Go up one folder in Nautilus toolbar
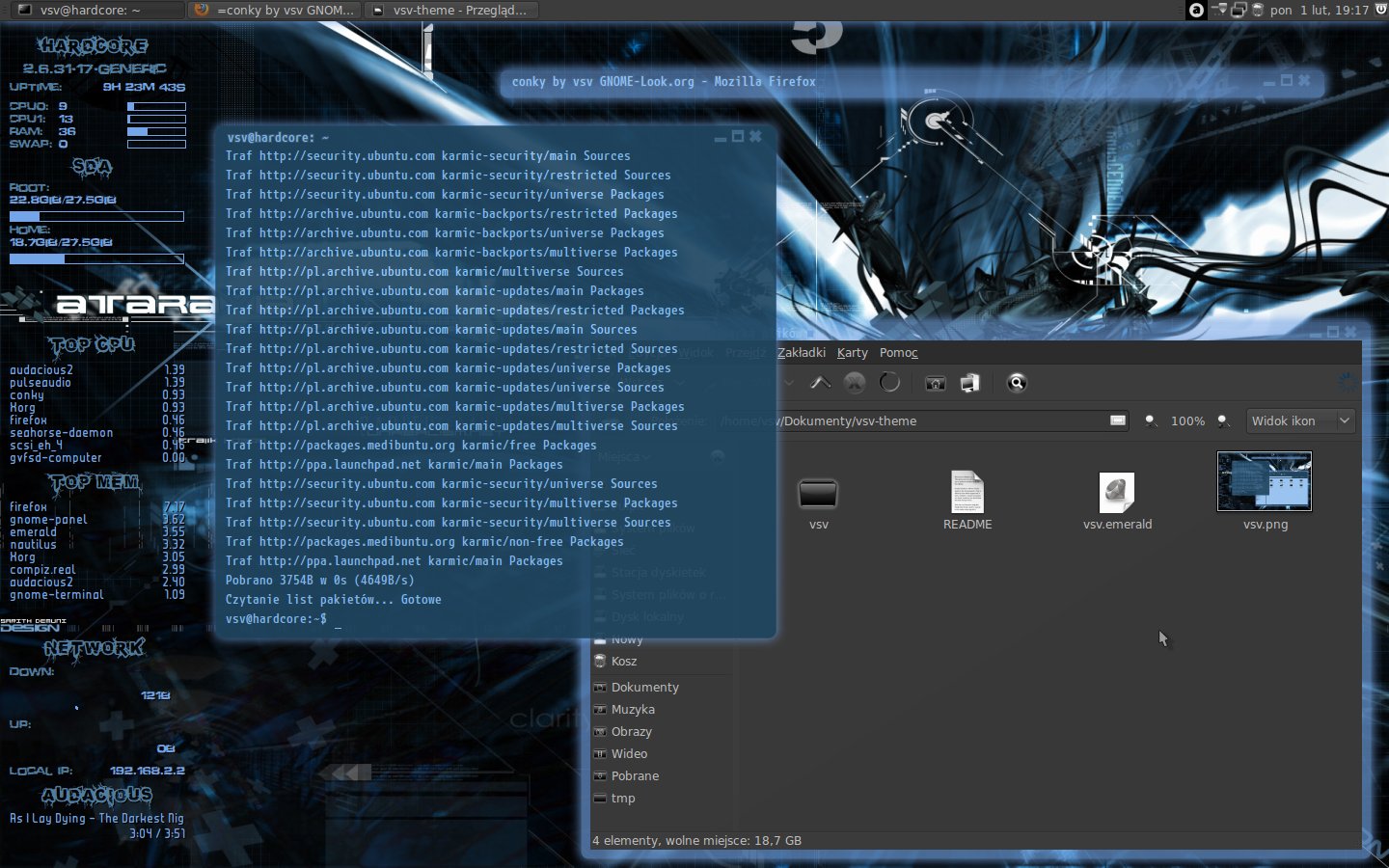The height and width of the screenshot is (868, 1389). (x=821, y=383)
